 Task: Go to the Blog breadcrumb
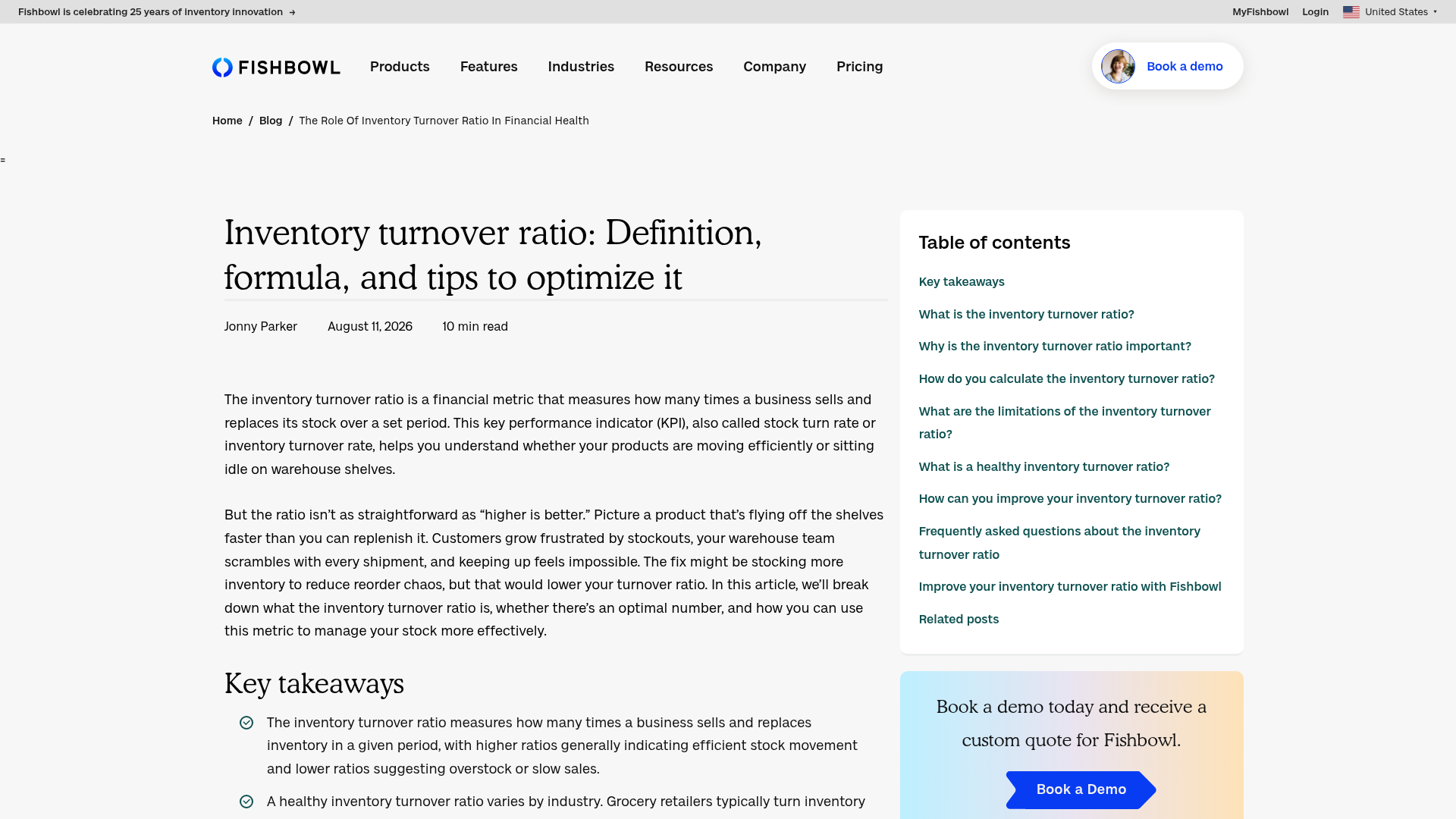pos(271,121)
